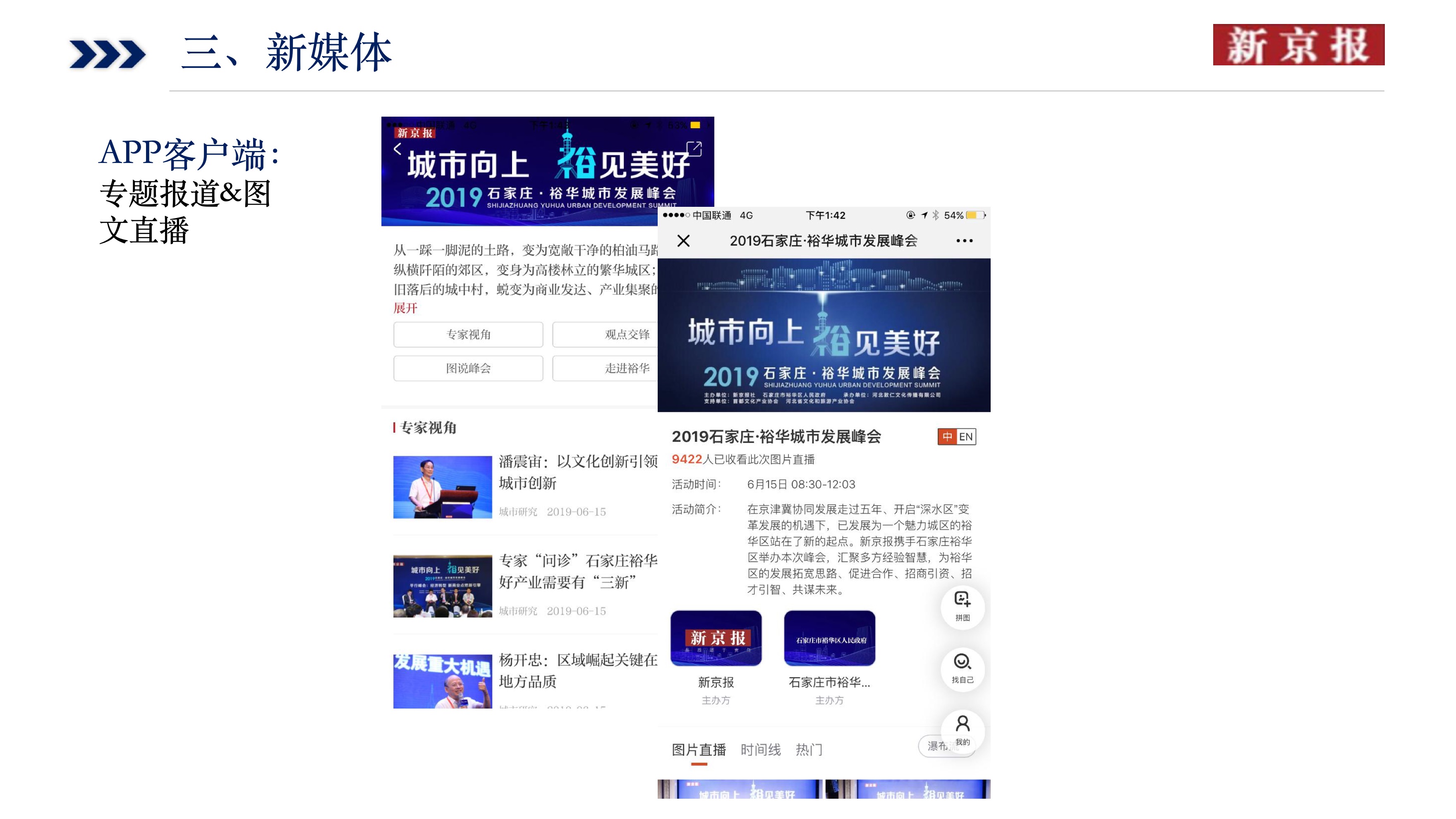This screenshot has width=1456, height=819.
Task: Select 中 Chinese language option
Action: (x=947, y=437)
